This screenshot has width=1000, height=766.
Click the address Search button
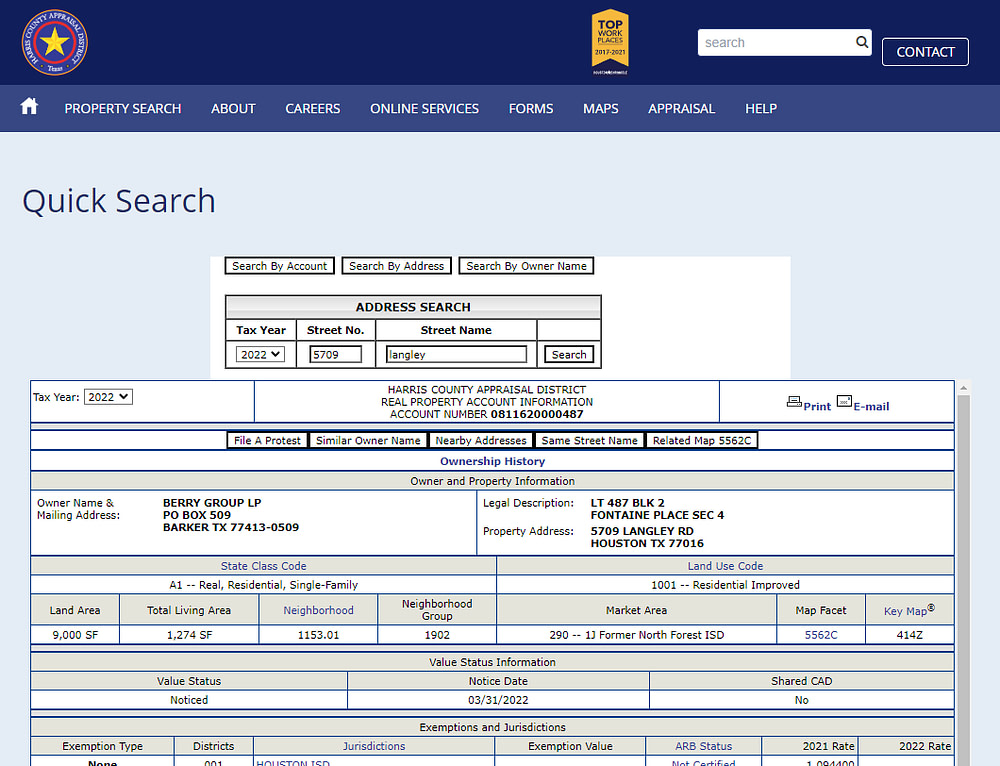coord(569,354)
